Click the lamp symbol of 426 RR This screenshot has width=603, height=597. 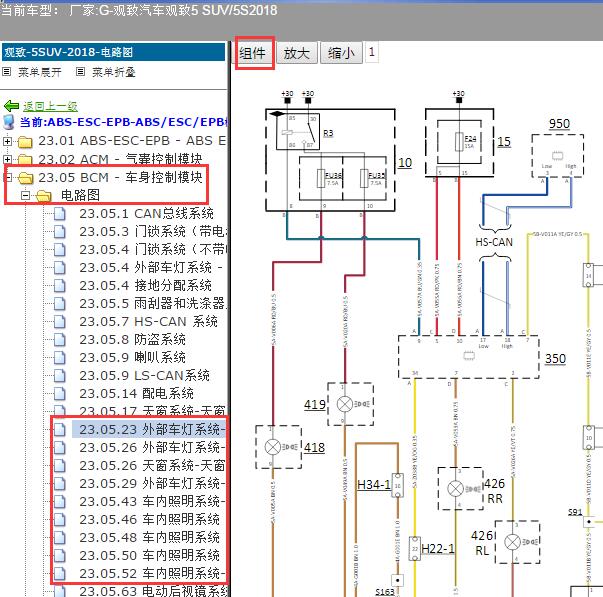pos(456,489)
